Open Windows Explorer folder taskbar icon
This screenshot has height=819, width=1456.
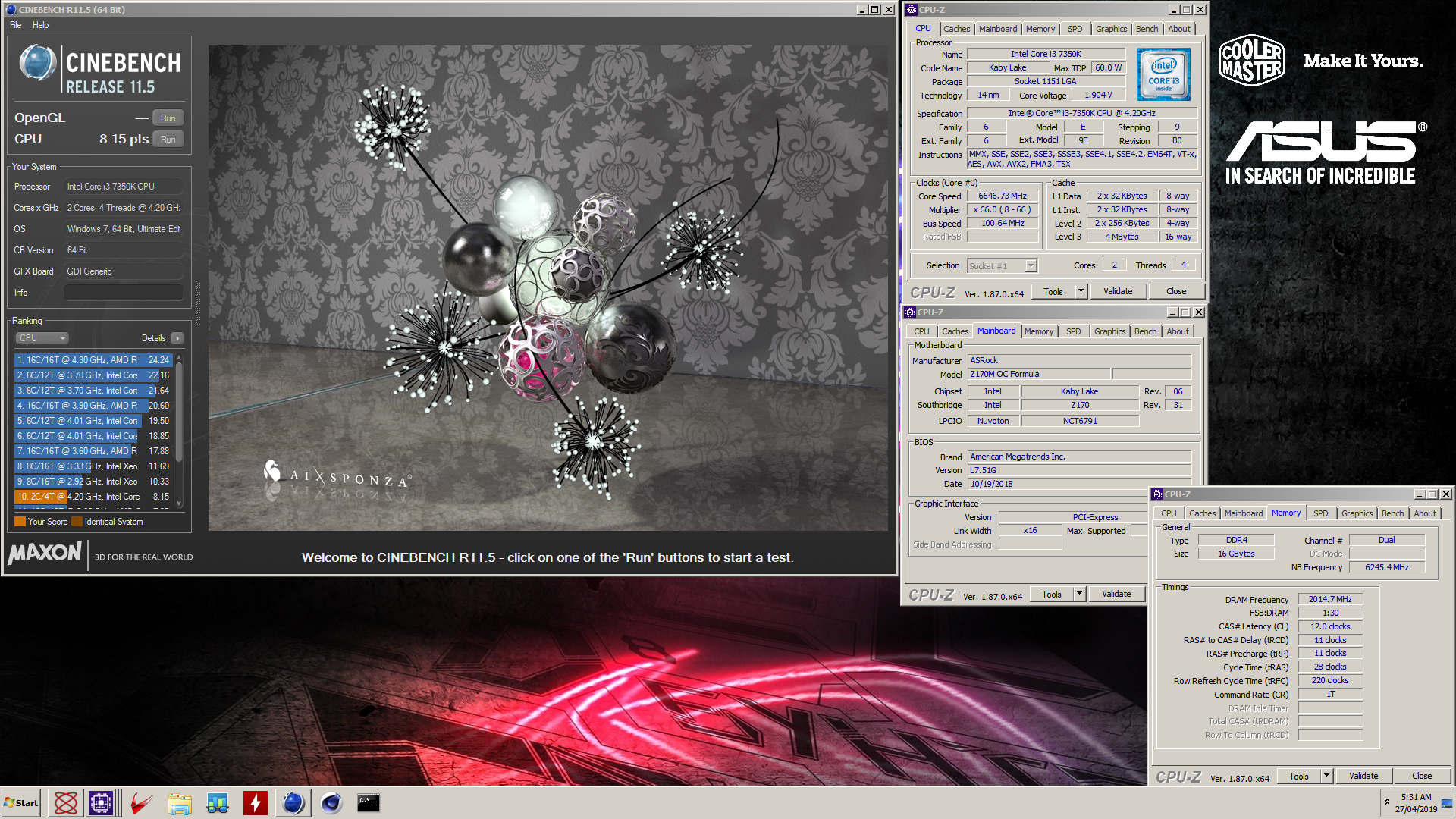click(180, 803)
